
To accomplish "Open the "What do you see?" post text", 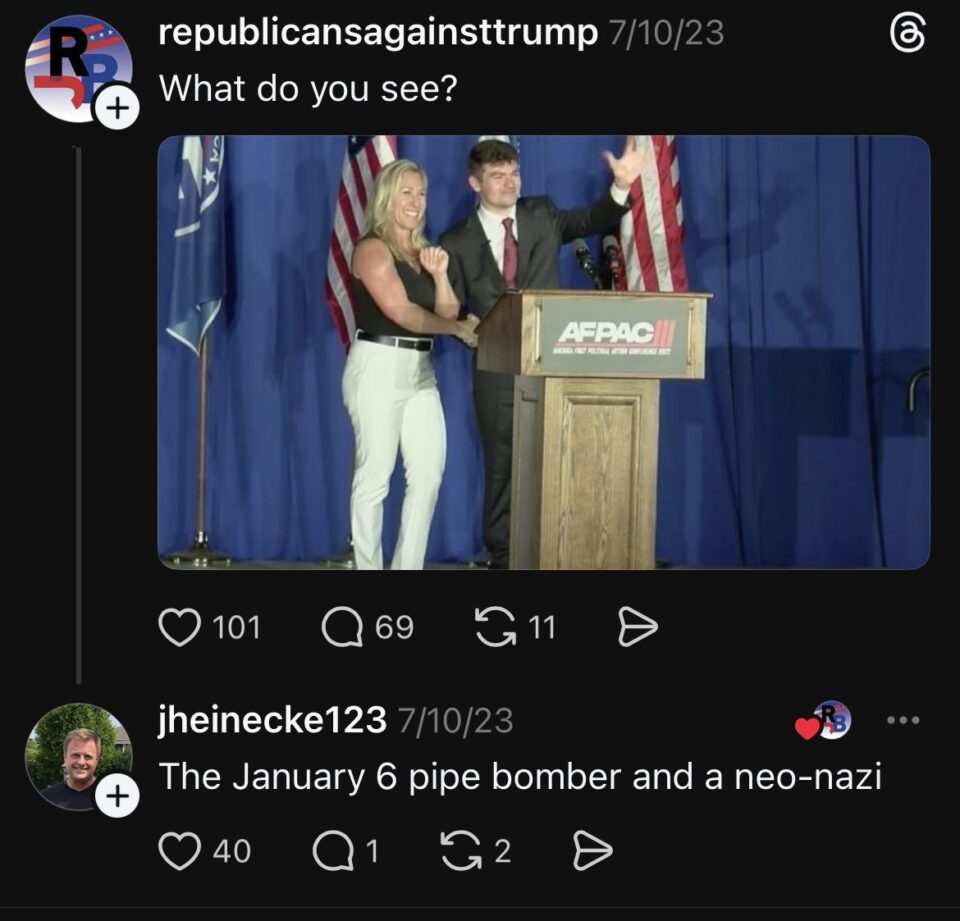I will [308, 88].
